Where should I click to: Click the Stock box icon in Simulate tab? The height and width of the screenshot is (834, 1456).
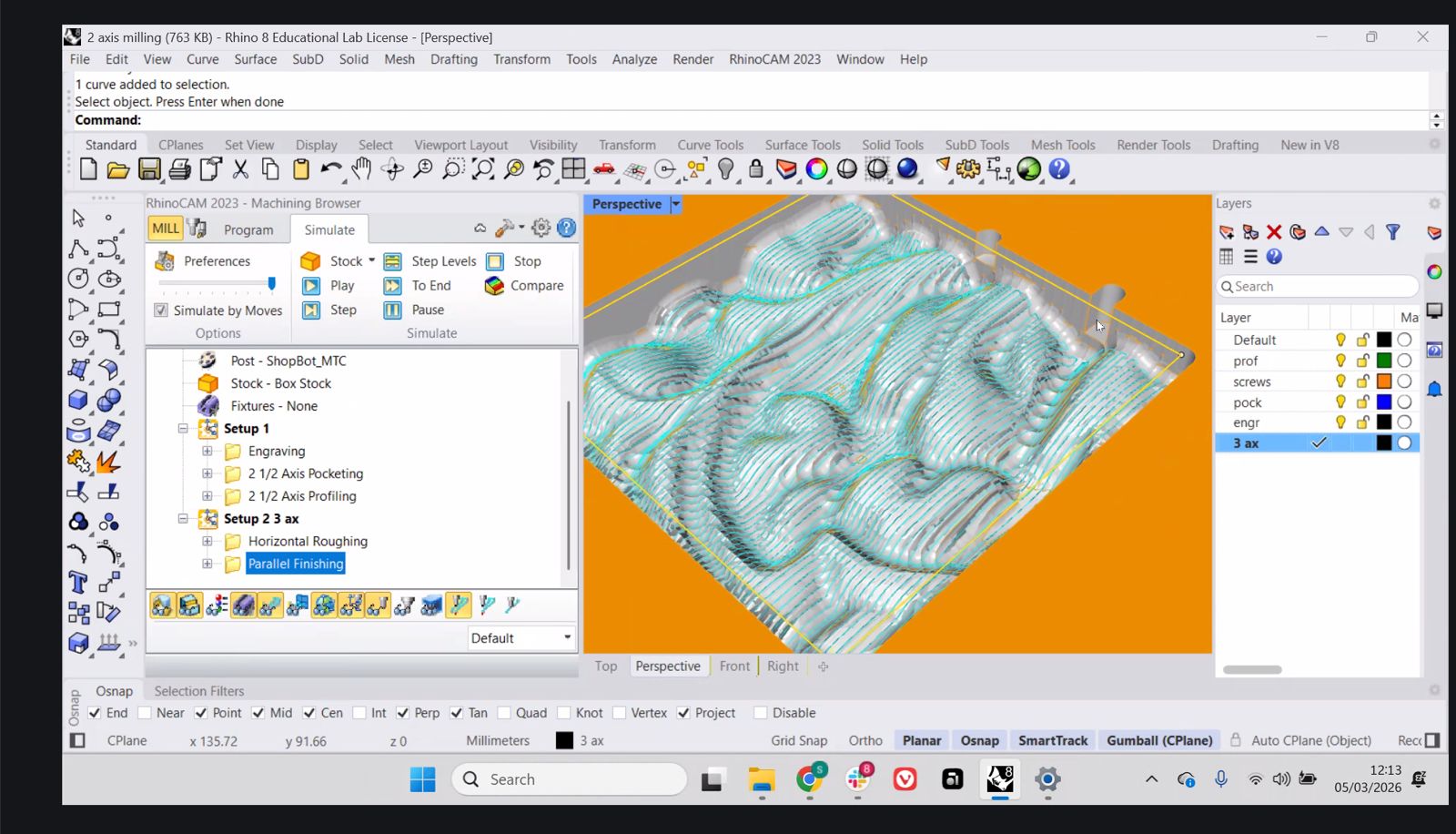click(310, 261)
